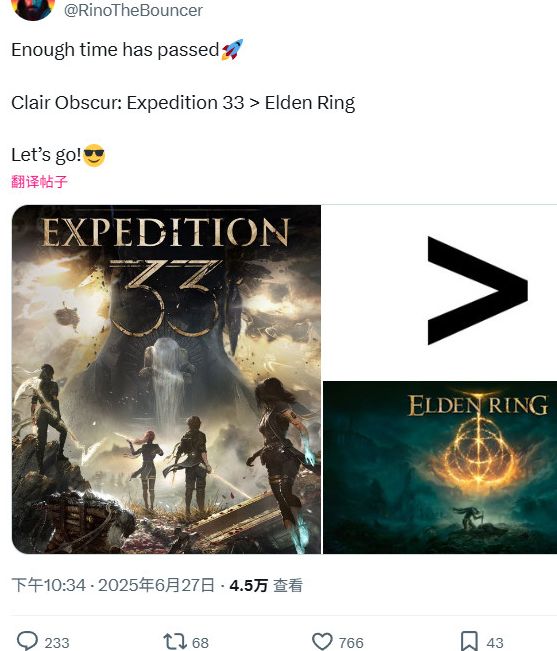557x651 pixels.
Task: Click the 43 bookmarks count
Action: (x=495, y=643)
